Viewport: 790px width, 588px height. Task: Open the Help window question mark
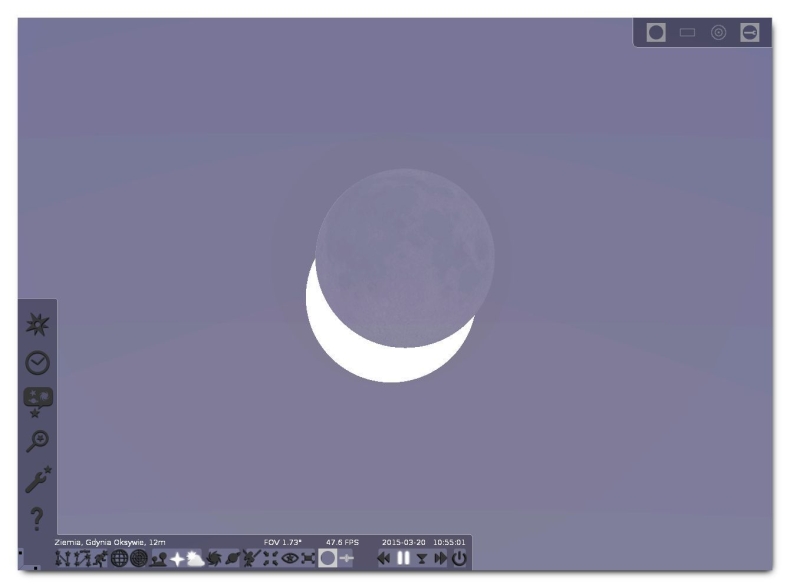click(35, 520)
